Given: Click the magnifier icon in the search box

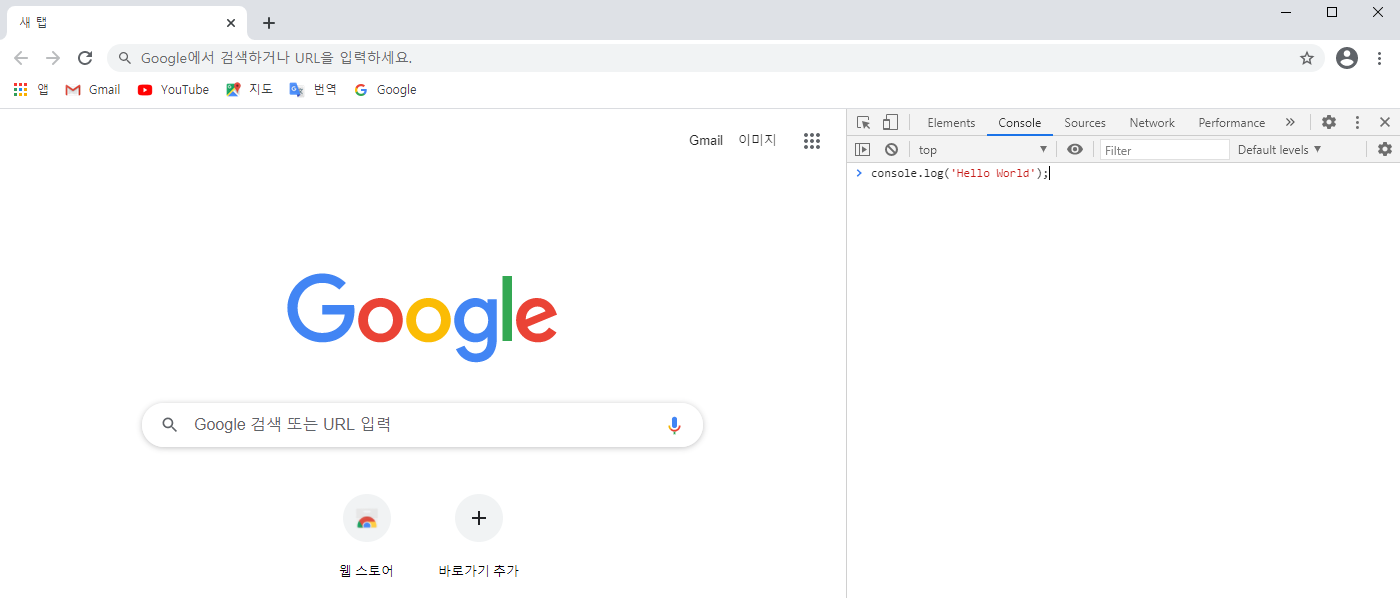Looking at the screenshot, I should pos(170,425).
